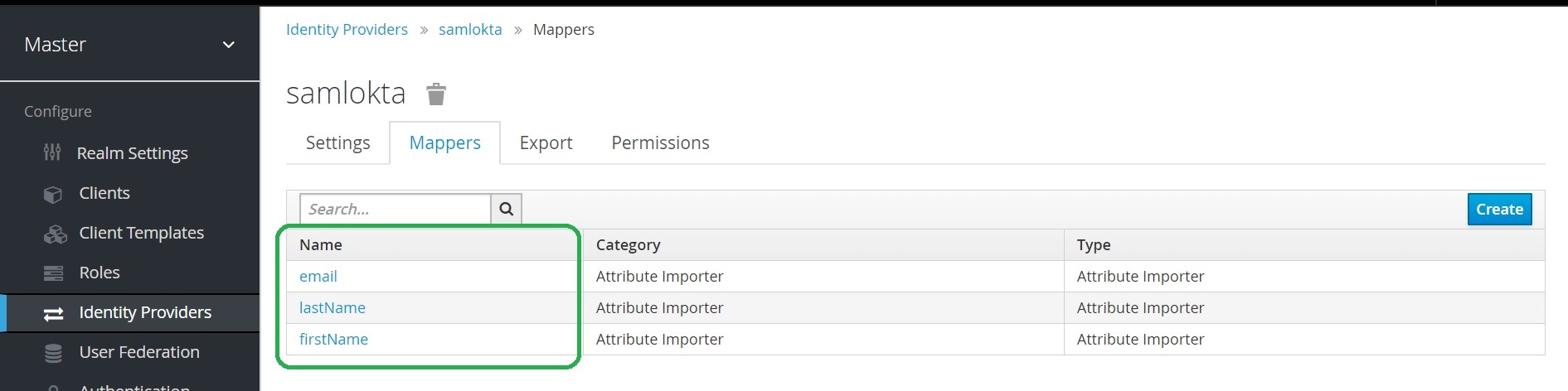The width and height of the screenshot is (1568, 391).
Task: Click the samlokta breadcrumb link
Action: tap(470, 30)
